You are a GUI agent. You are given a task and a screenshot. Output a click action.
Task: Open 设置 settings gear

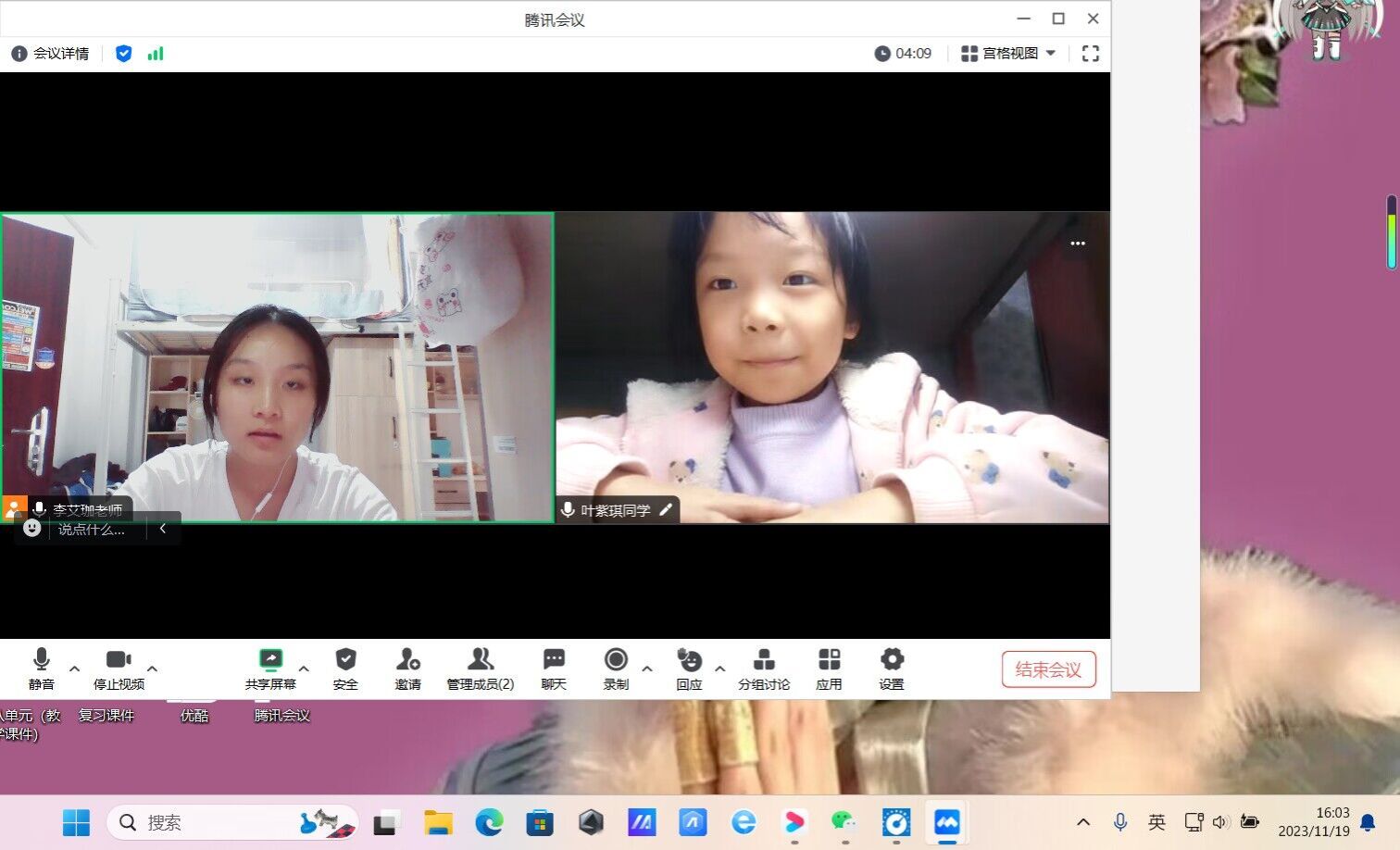click(x=891, y=669)
